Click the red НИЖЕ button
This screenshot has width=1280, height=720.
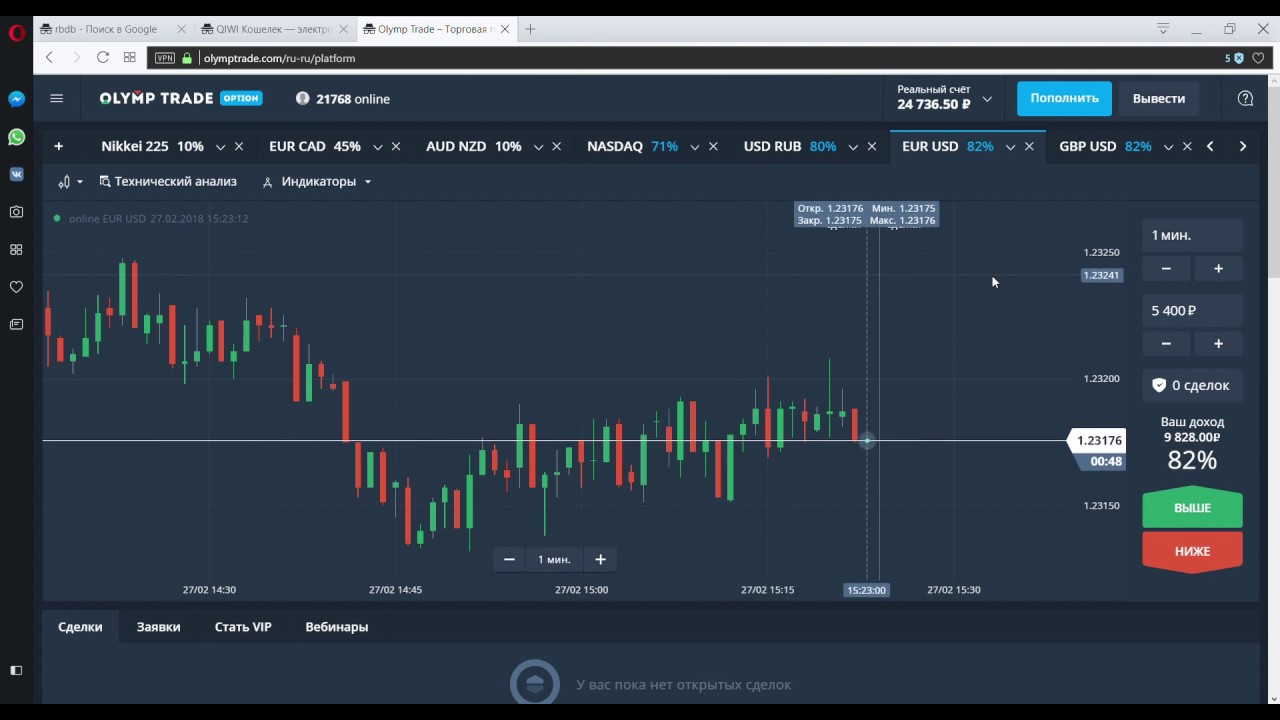(x=1192, y=551)
